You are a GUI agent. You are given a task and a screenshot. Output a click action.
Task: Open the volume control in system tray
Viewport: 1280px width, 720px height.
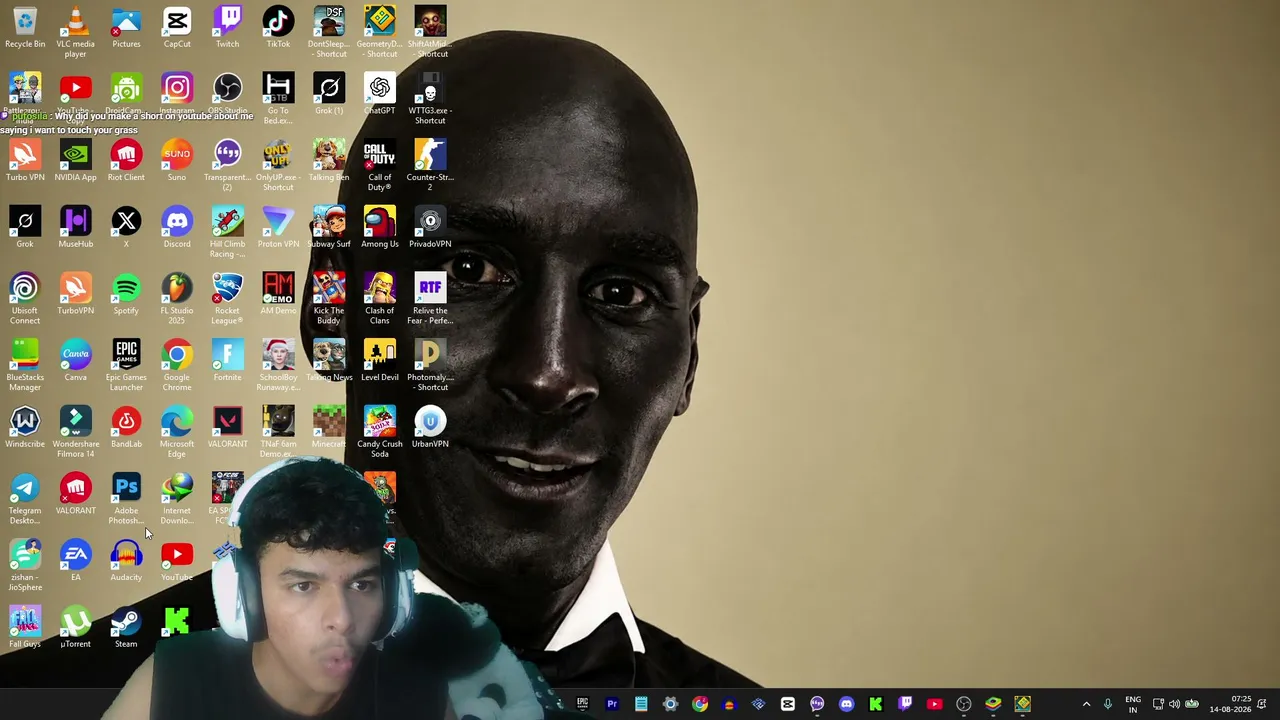1174,704
